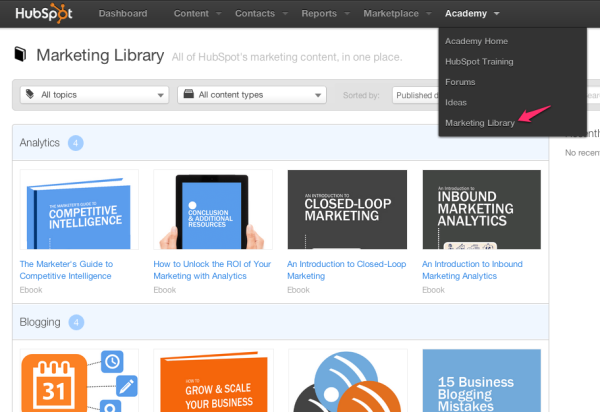Open the All topics dropdown

coord(95,95)
